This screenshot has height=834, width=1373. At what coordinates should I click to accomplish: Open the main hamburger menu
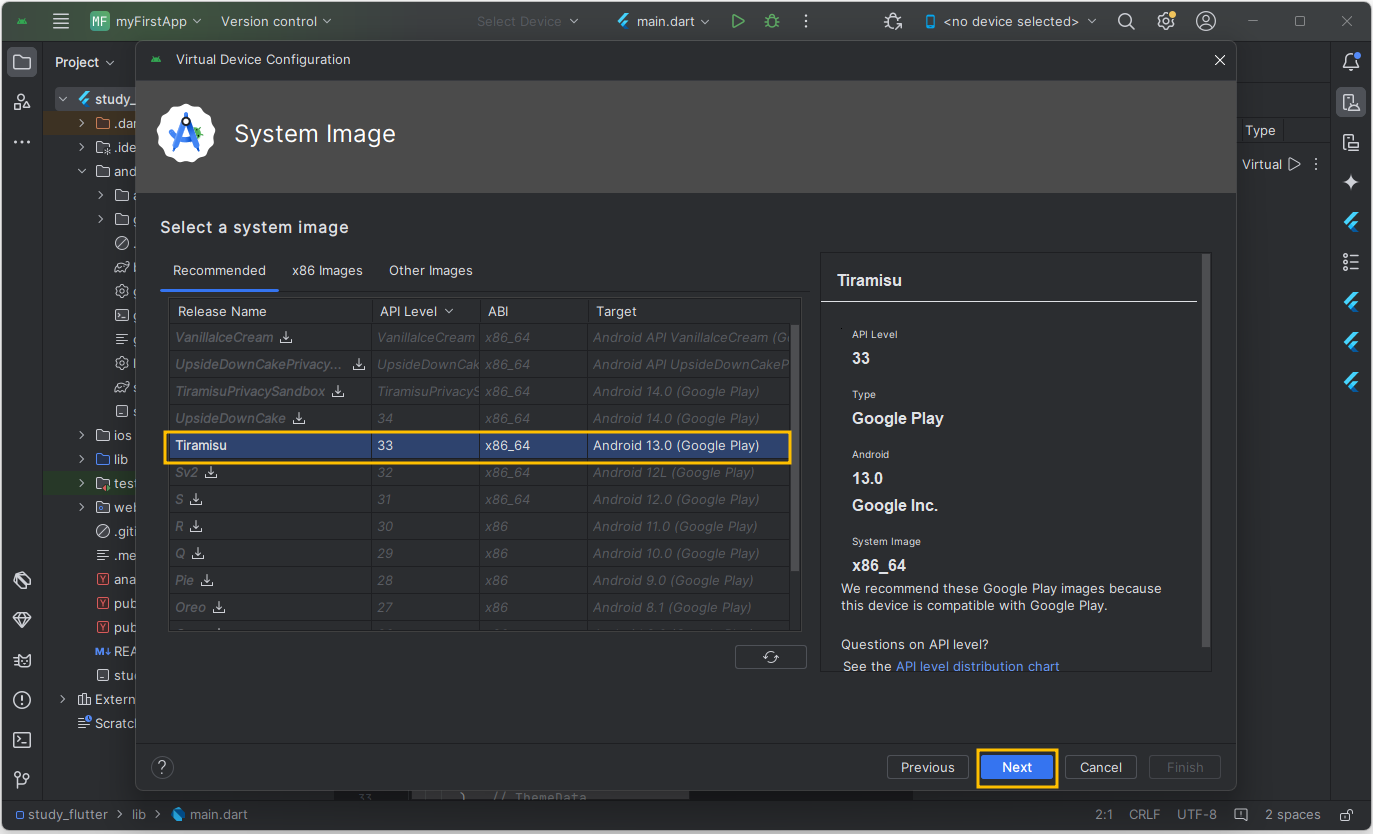pos(61,21)
